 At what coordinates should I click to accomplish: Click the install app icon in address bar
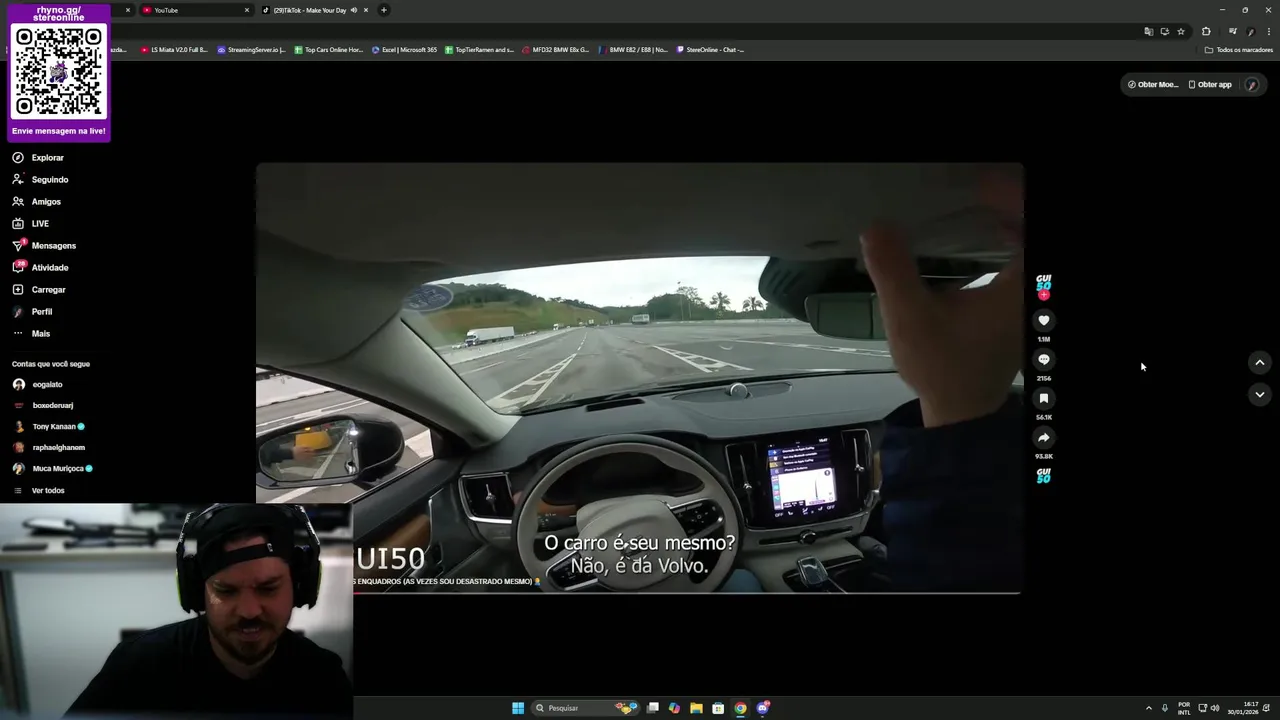(1164, 32)
